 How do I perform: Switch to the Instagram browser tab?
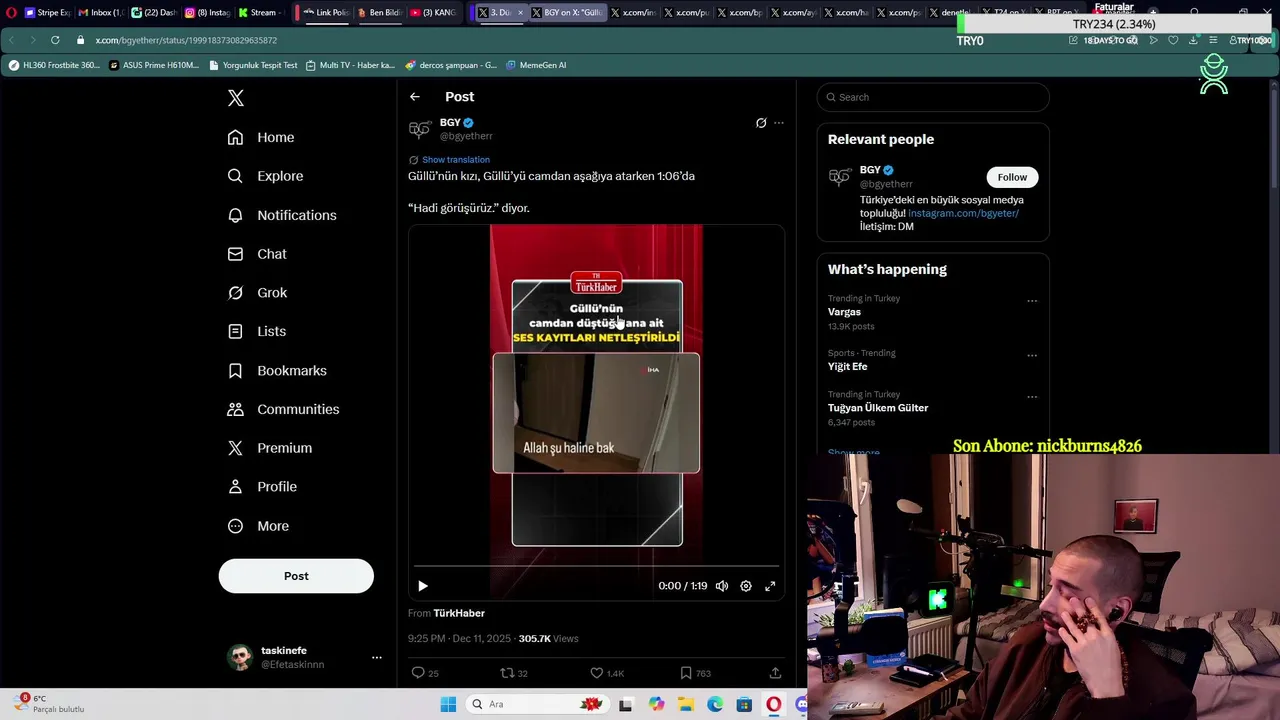207,13
